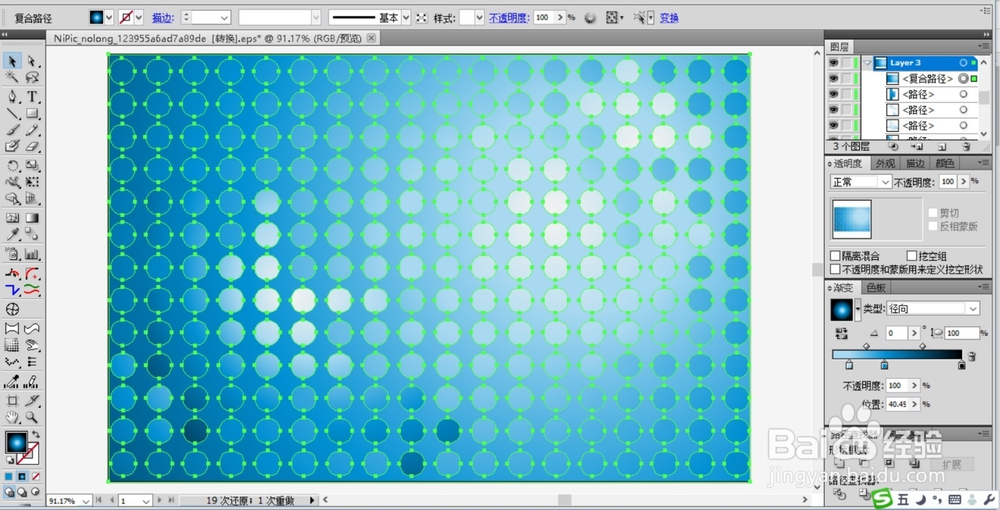Select the Rotate tool
This screenshot has width=1000, height=510.
coord(12,166)
